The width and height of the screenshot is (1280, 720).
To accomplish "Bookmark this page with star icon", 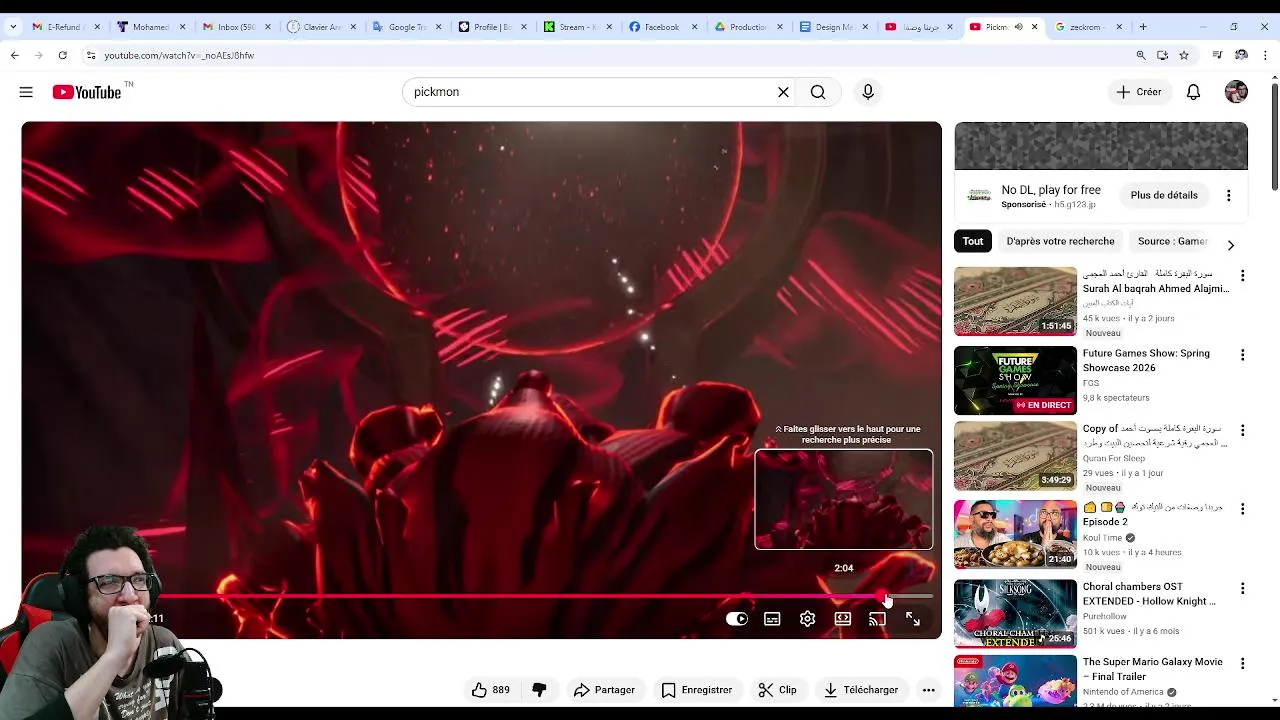I will tap(1184, 55).
